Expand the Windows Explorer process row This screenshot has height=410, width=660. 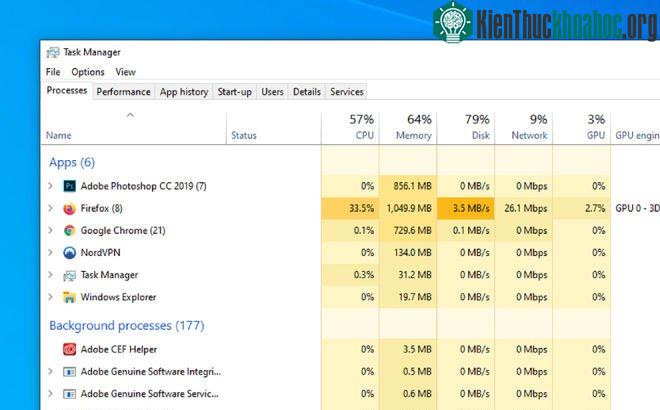51,297
